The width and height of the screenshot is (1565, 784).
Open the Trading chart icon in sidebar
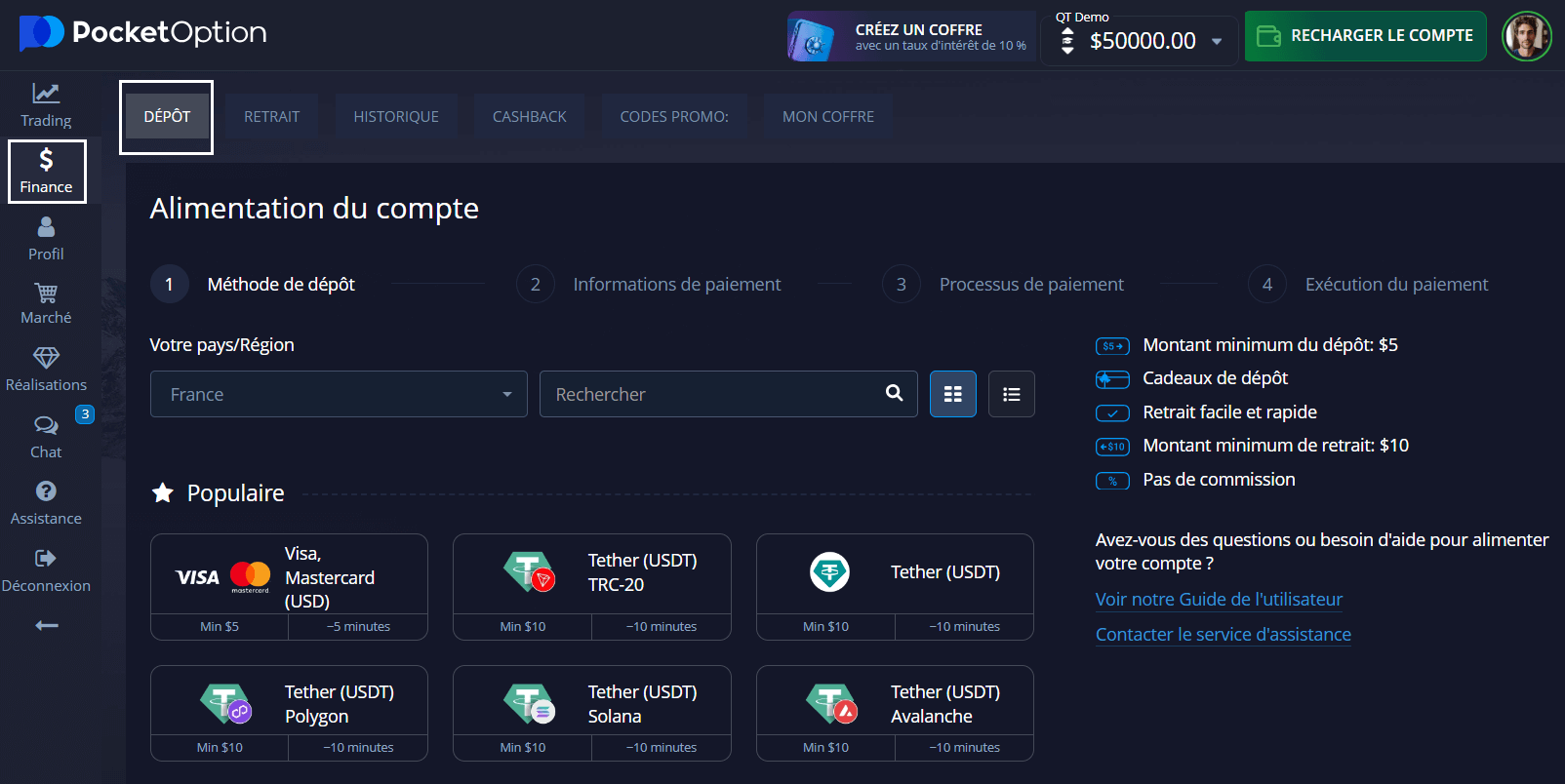[46, 94]
